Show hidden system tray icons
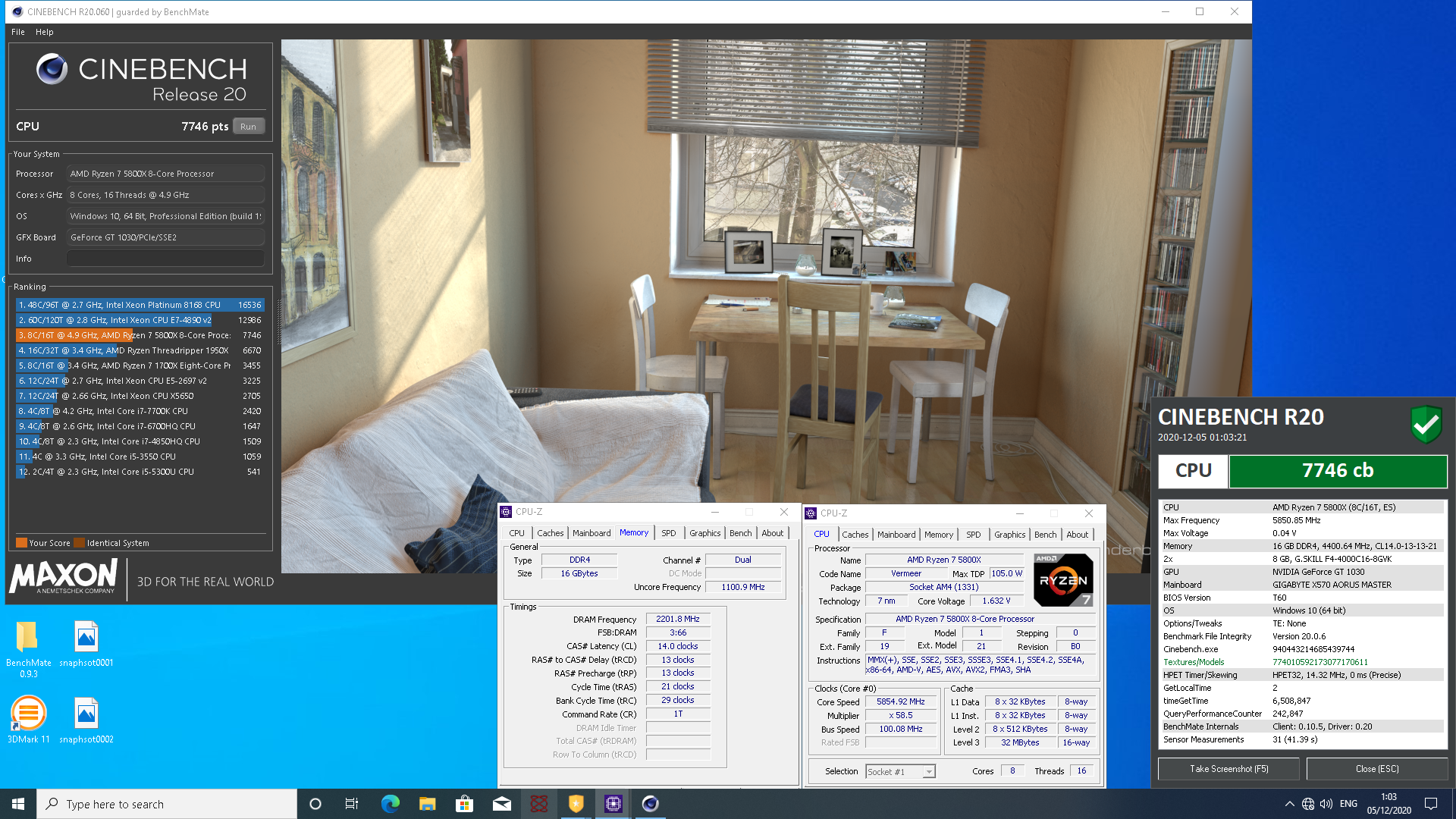 tap(1289, 804)
